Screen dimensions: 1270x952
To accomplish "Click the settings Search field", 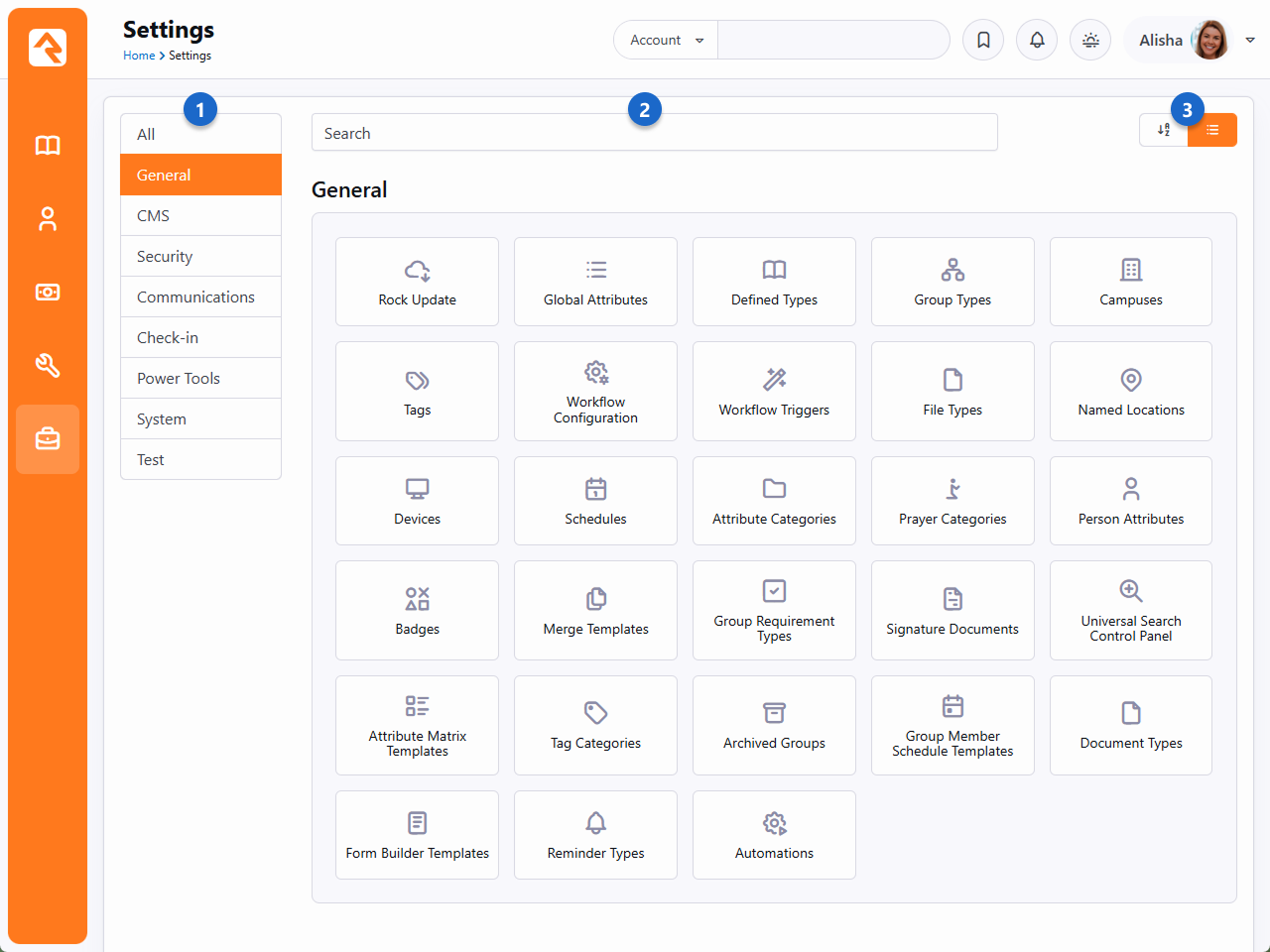I will pyautogui.click(x=654, y=133).
